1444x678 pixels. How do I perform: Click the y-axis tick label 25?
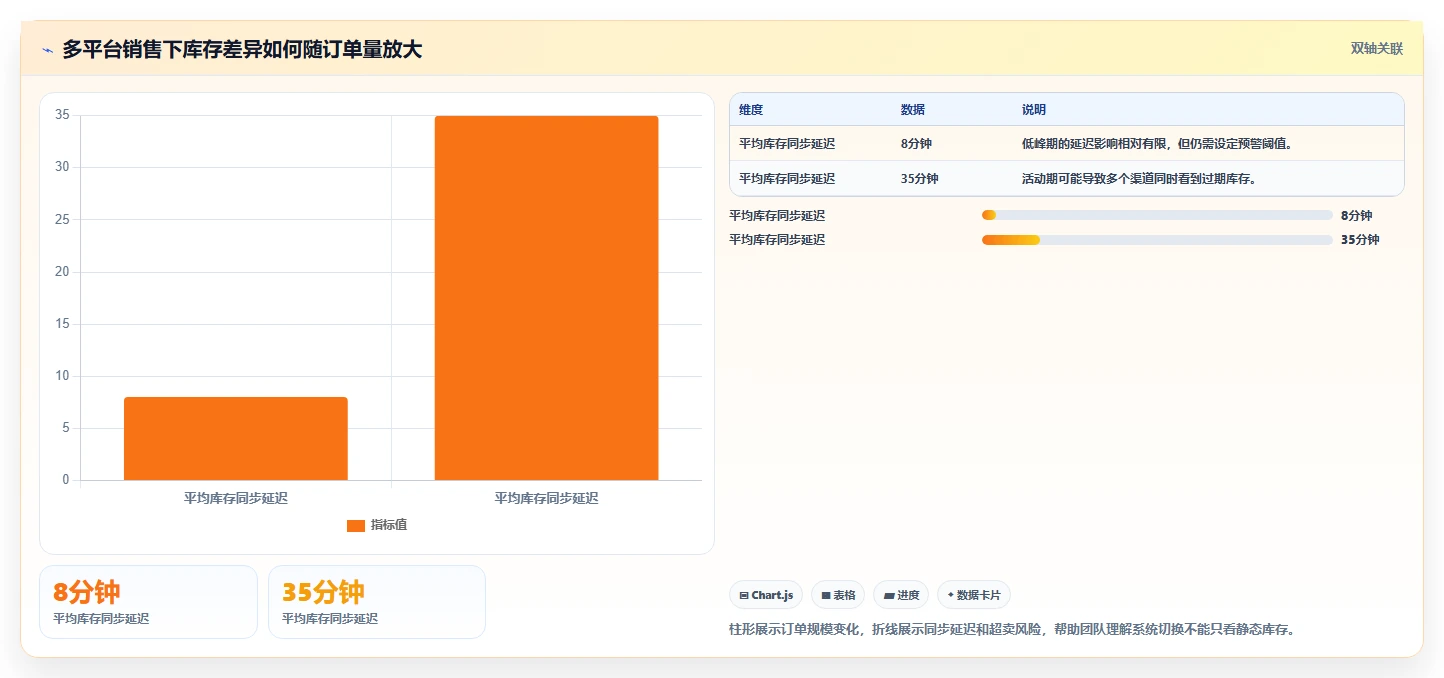point(62,219)
